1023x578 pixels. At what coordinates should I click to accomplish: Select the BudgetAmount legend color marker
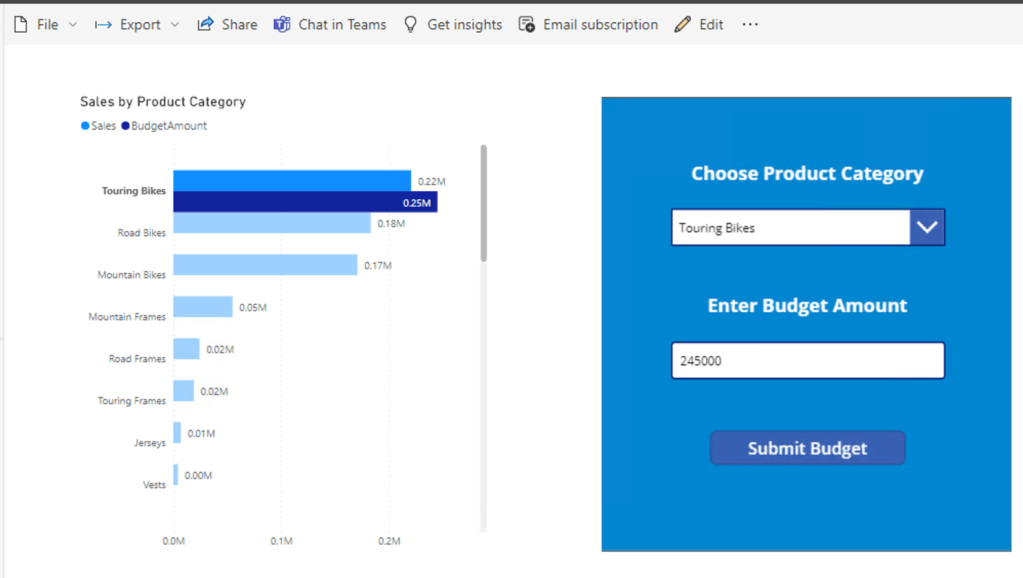[x=125, y=126]
